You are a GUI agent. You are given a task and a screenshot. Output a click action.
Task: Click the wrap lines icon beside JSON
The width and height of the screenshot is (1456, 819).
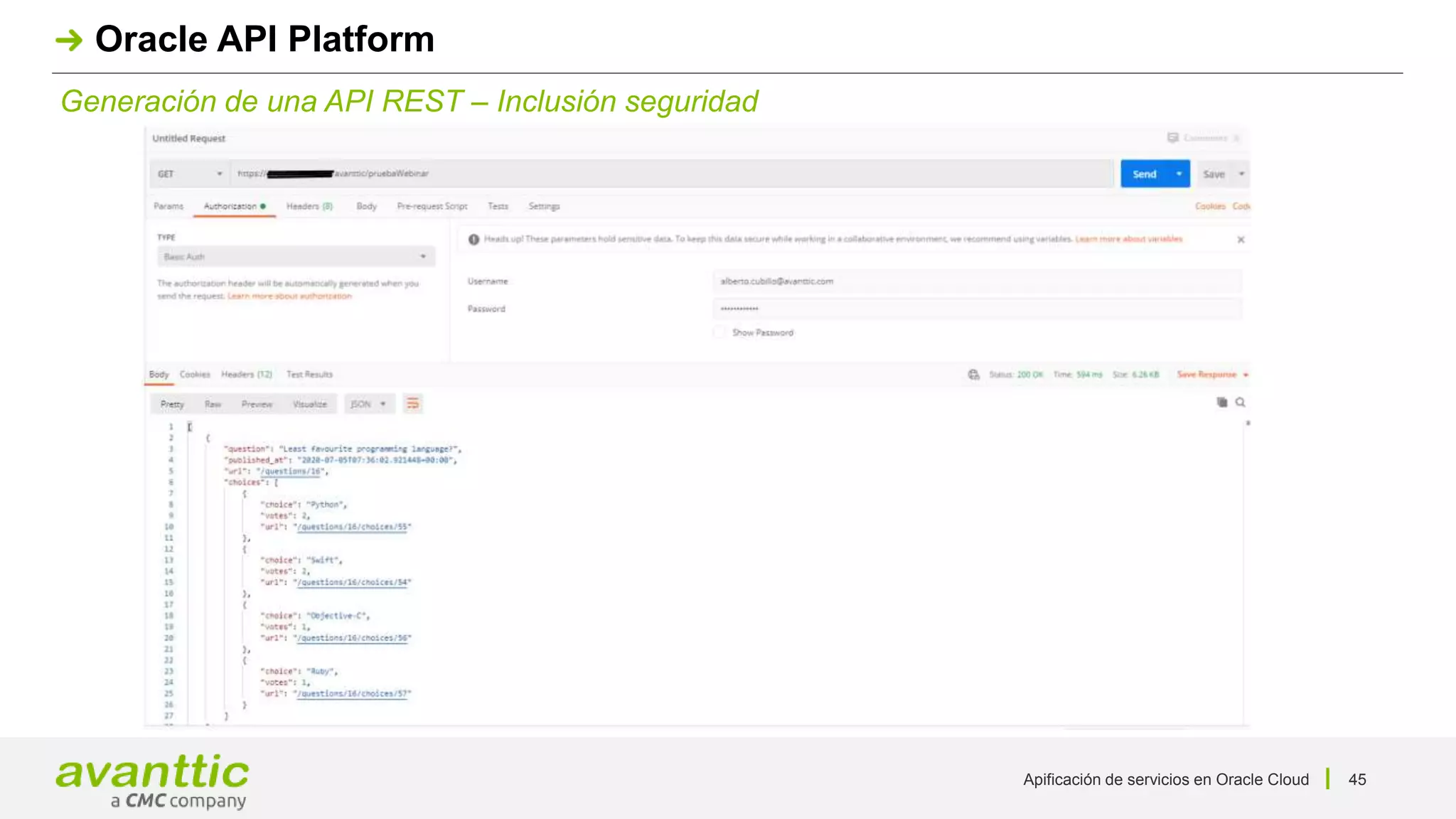click(x=412, y=404)
